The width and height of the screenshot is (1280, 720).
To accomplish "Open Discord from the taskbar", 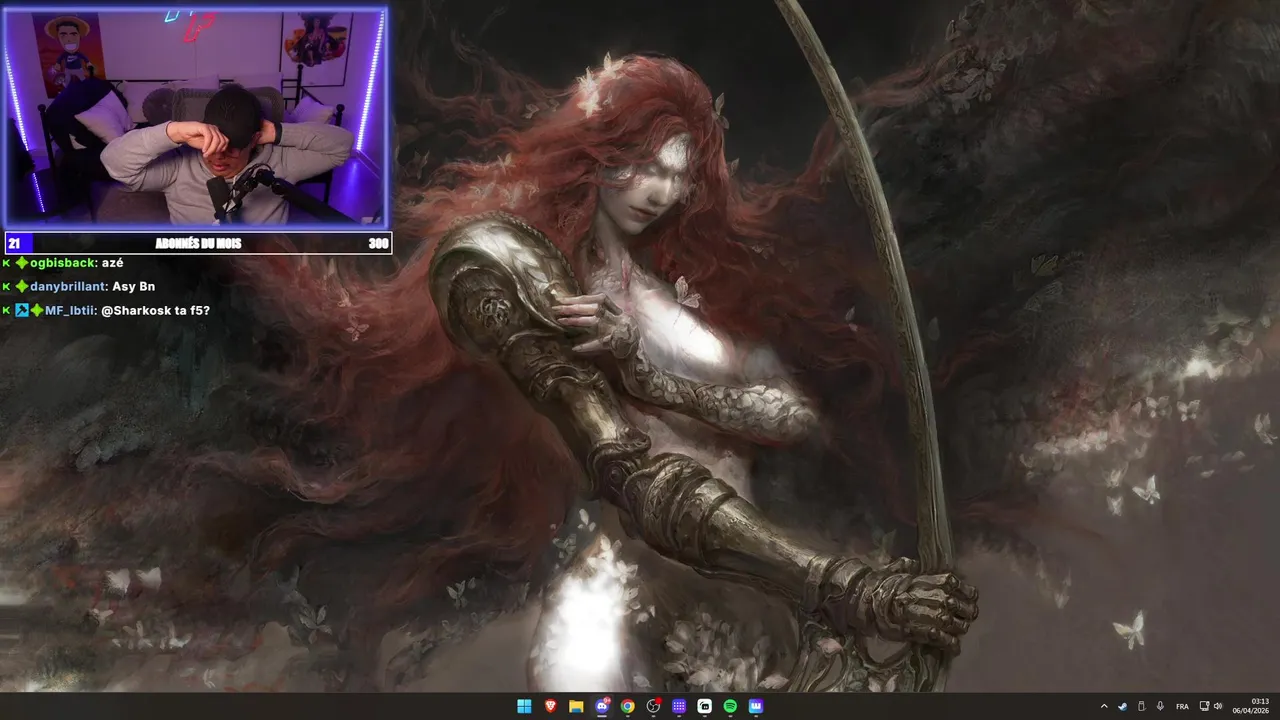I will 602,706.
